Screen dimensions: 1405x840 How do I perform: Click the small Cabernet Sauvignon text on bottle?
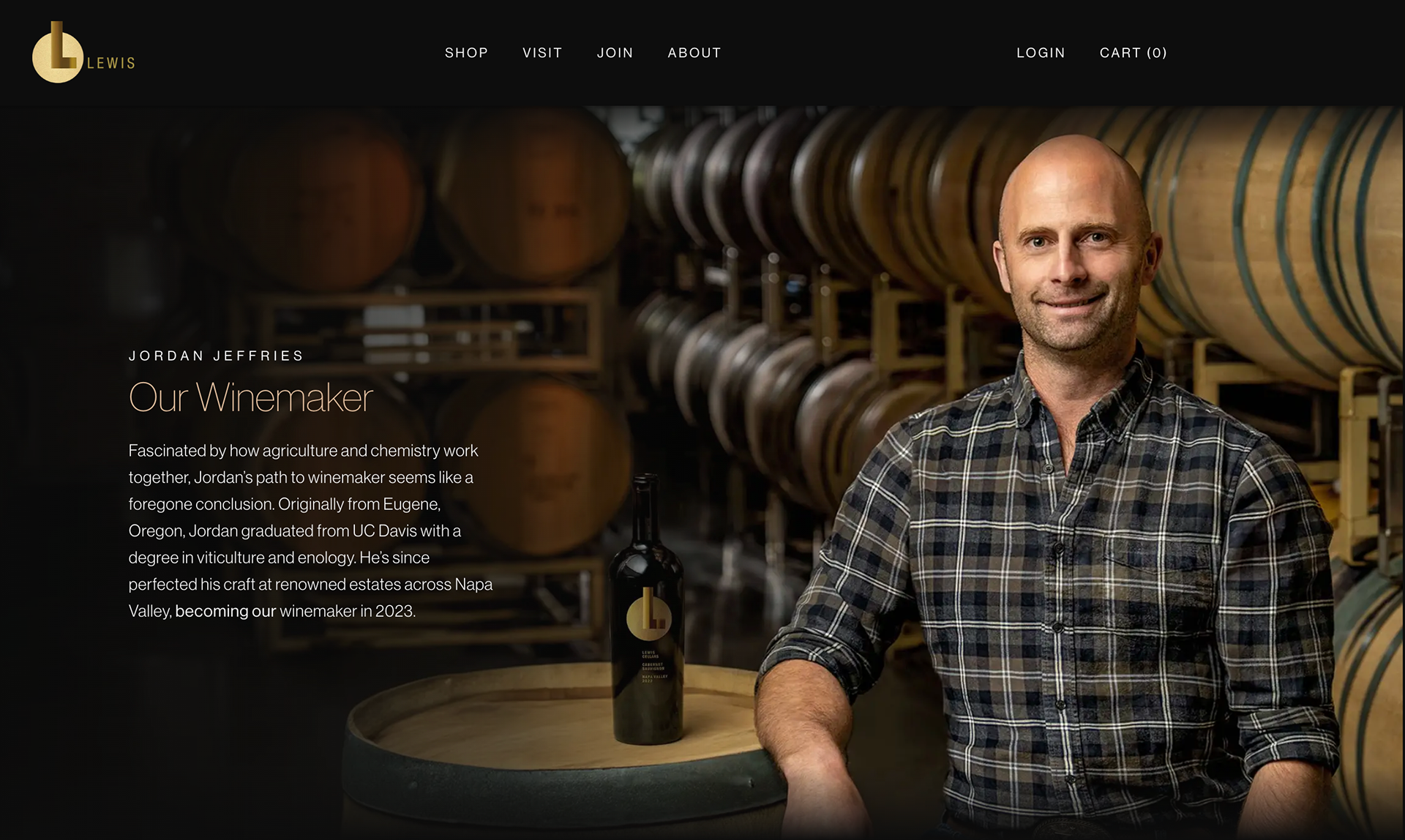pyautogui.click(x=653, y=667)
